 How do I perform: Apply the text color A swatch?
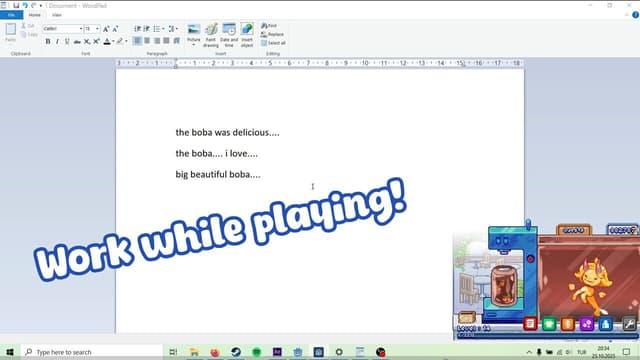pyautogui.click(x=107, y=41)
